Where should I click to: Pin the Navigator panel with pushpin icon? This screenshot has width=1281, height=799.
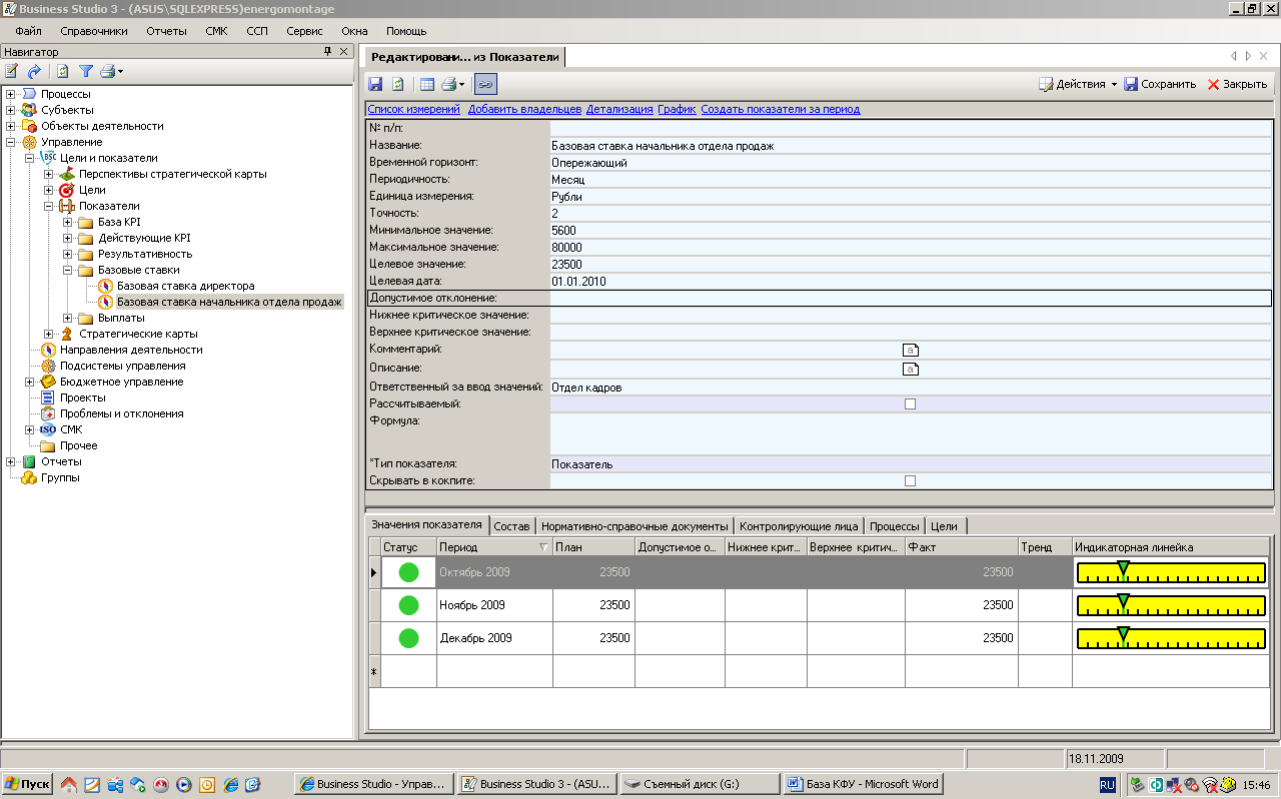pos(328,51)
